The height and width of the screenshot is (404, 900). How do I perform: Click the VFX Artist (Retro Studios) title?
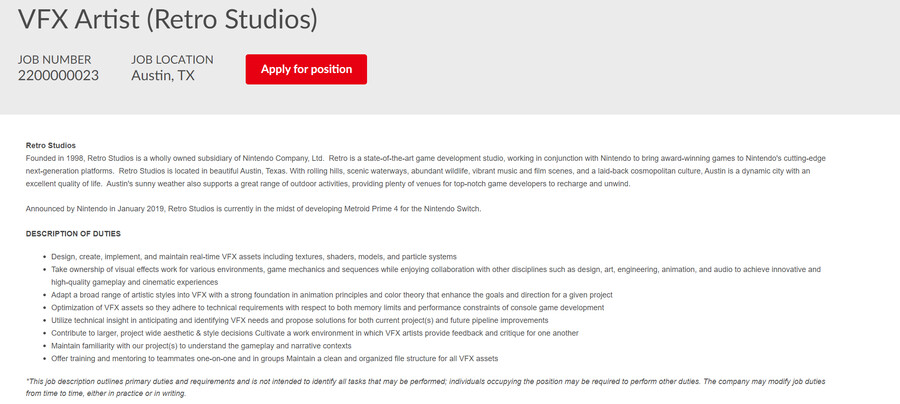[x=169, y=18]
